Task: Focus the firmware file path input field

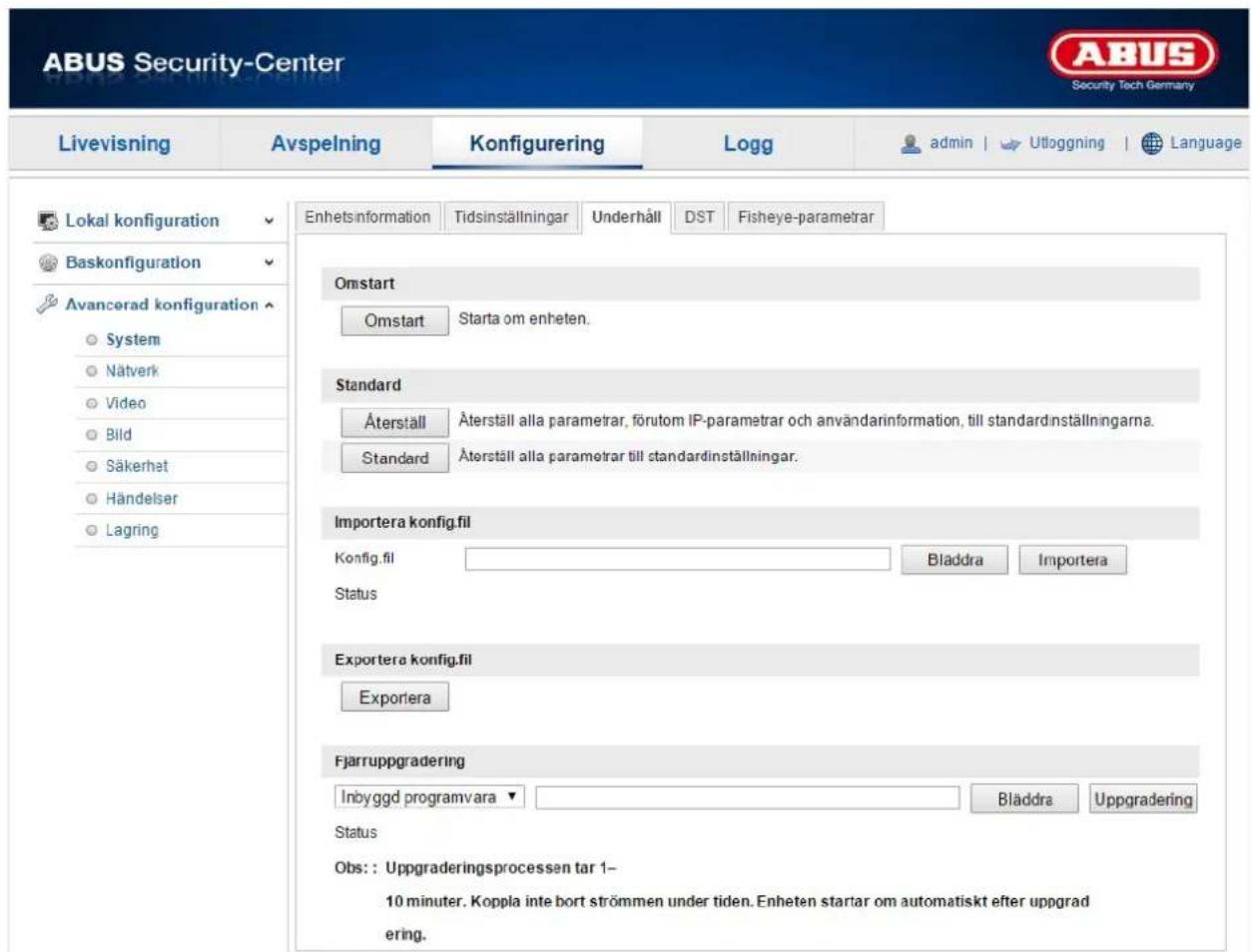Action: point(747,797)
